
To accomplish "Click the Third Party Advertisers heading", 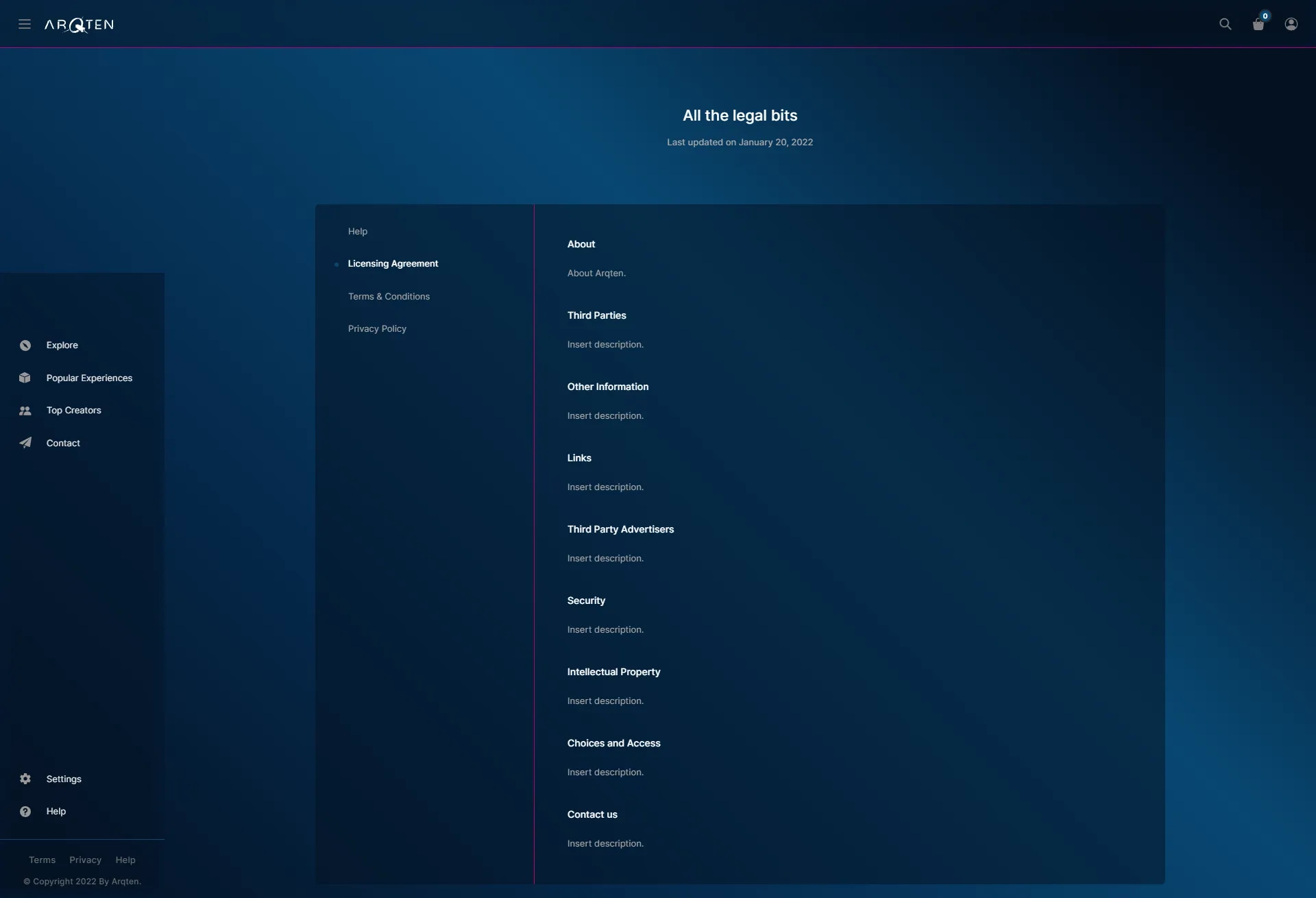I will click(620, 529).
